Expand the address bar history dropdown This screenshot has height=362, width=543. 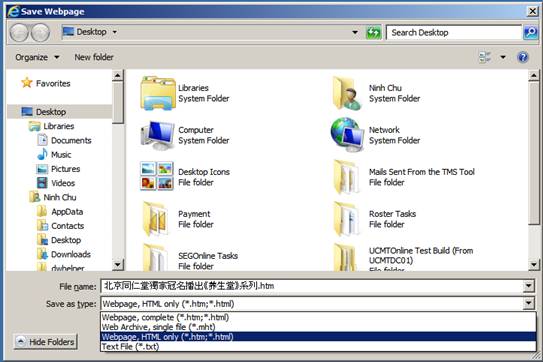pos(355,33)
